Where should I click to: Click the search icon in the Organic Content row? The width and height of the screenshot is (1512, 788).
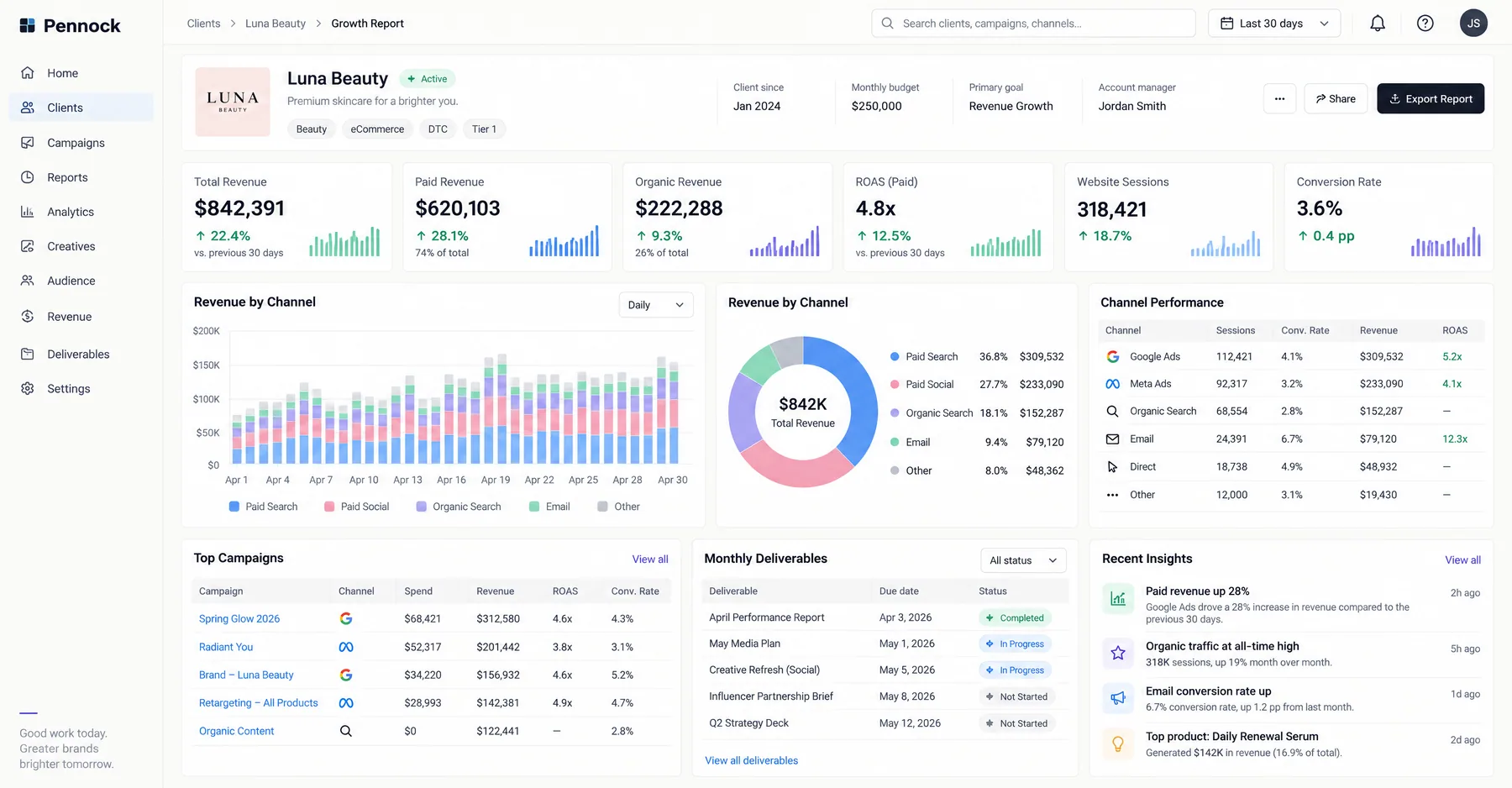point(346,731)
